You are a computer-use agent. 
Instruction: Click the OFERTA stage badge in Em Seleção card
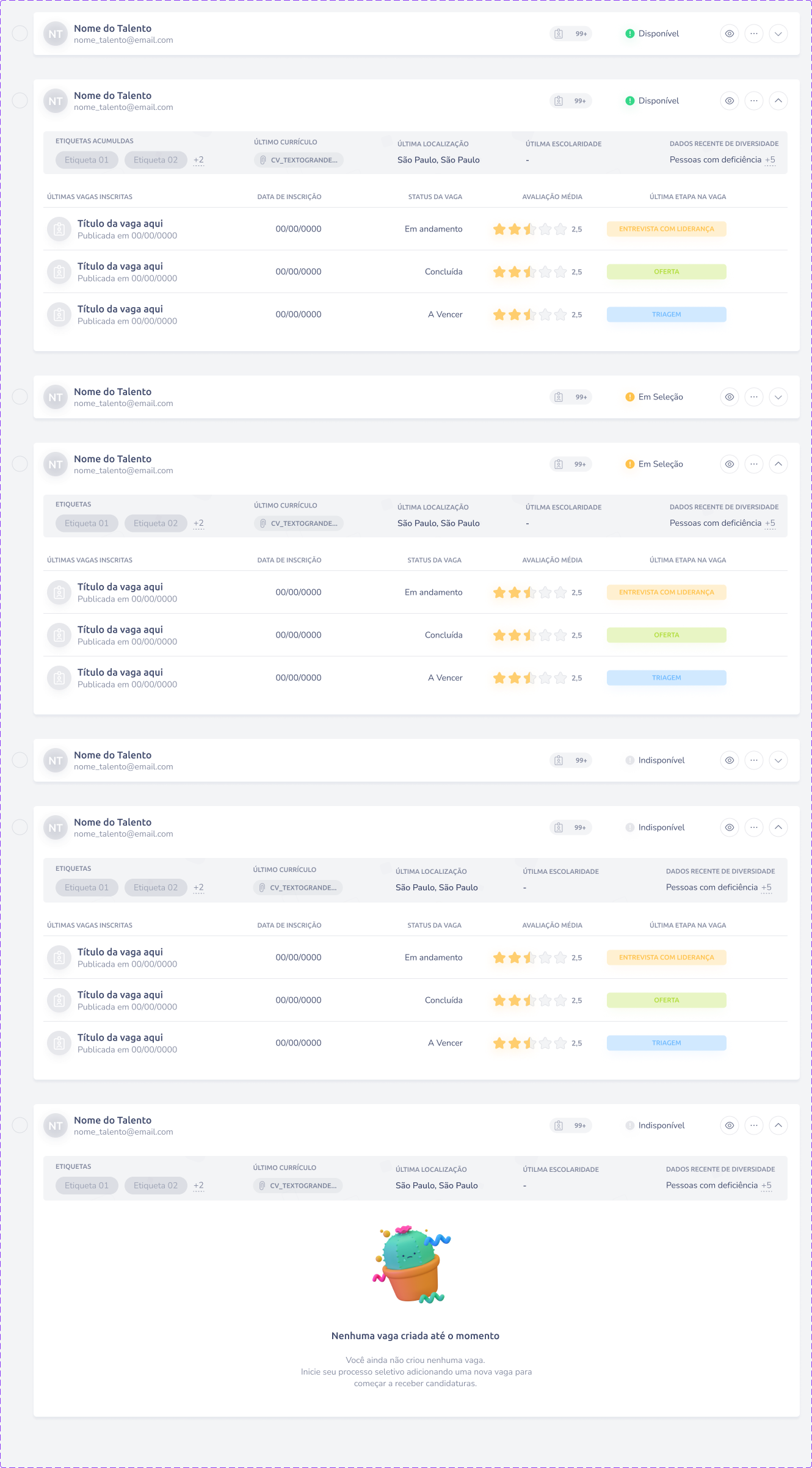(666, 635)
